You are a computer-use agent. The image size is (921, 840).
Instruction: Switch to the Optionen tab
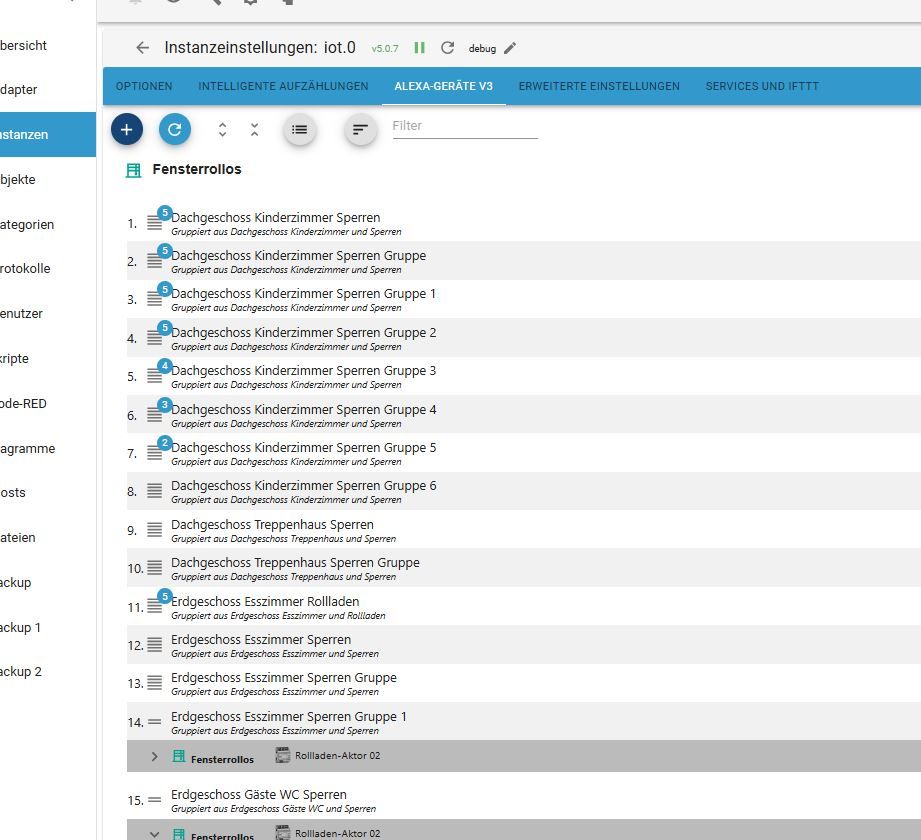[144, 86]
